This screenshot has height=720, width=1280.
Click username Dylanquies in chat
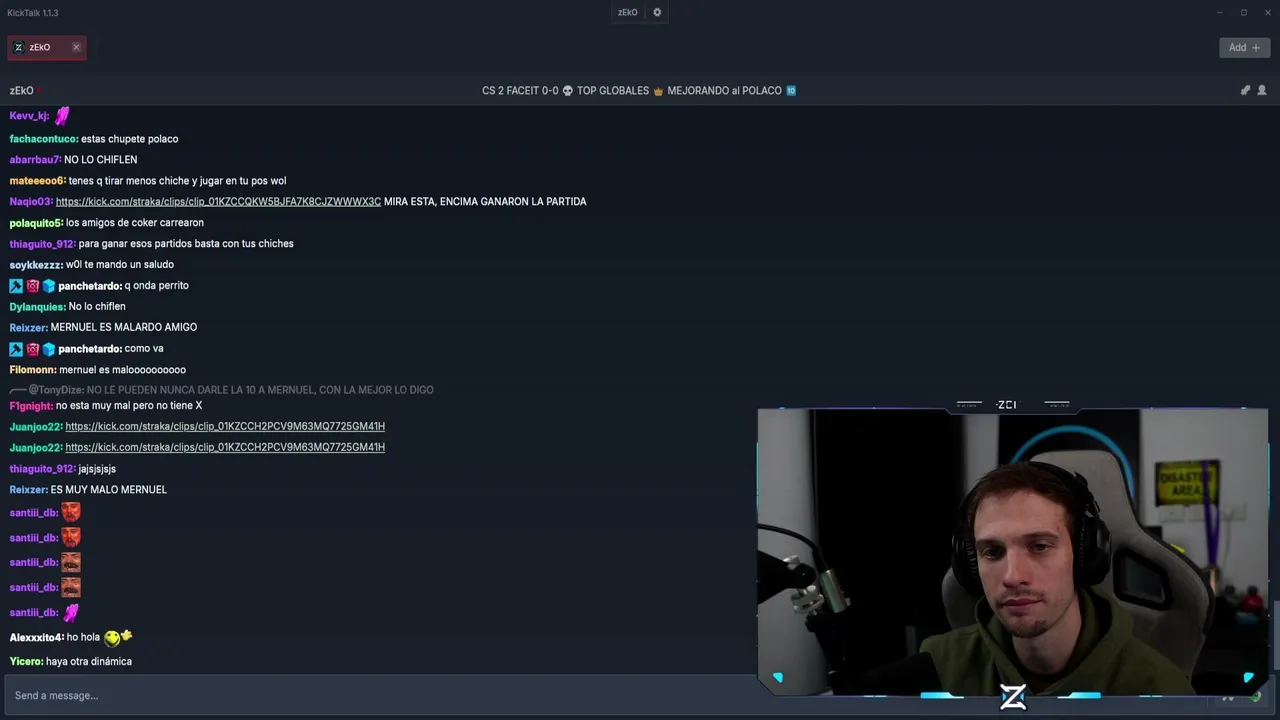pyautogui.click(x=38, y=307)
